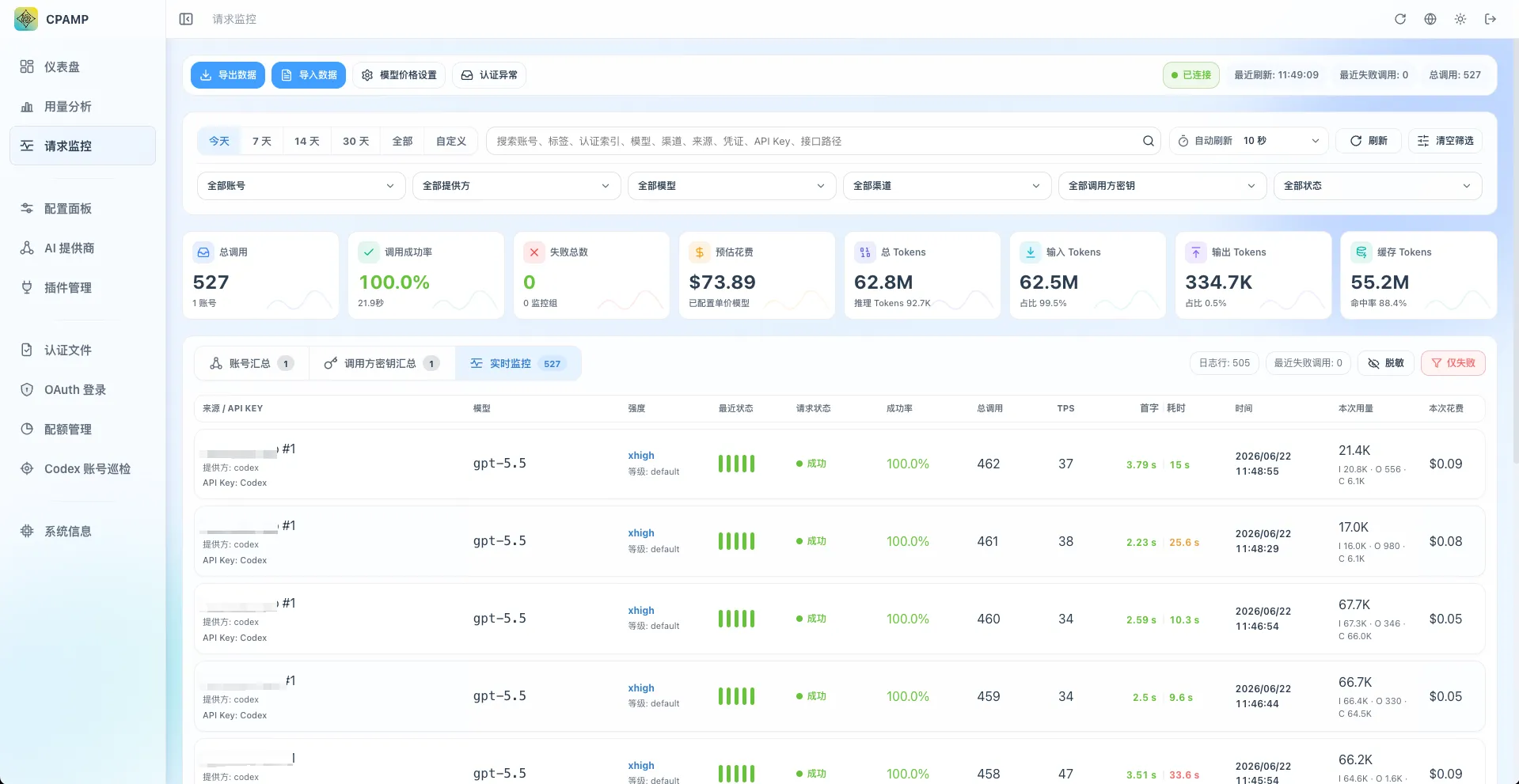Viewport: 1519px width, 784px height.
Task: Select the 全部 time range
Action: pyautogui.click(x=403, y=141)
